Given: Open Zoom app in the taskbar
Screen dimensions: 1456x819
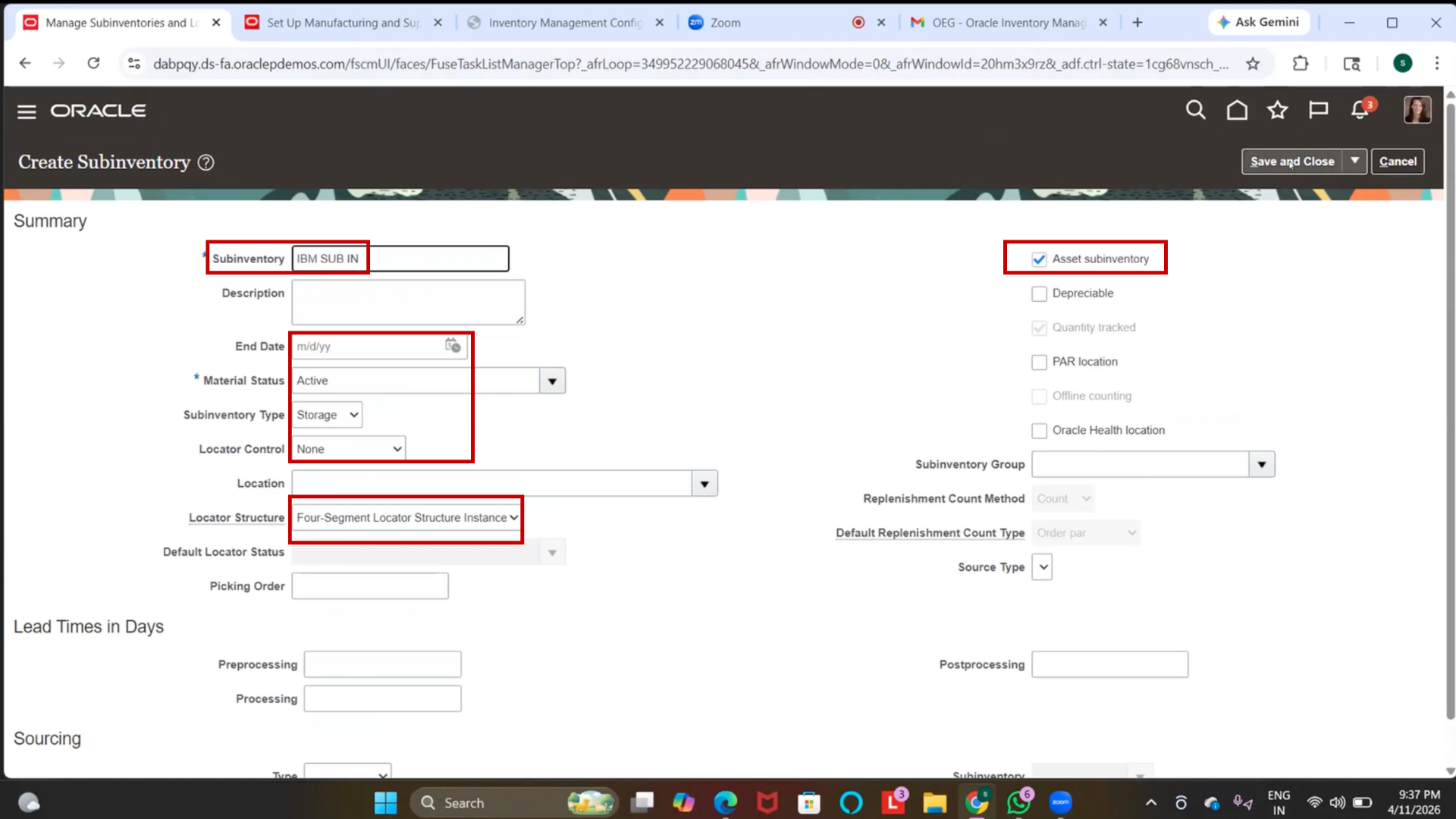Looking at the screenshot, I should coord(1060,802).
